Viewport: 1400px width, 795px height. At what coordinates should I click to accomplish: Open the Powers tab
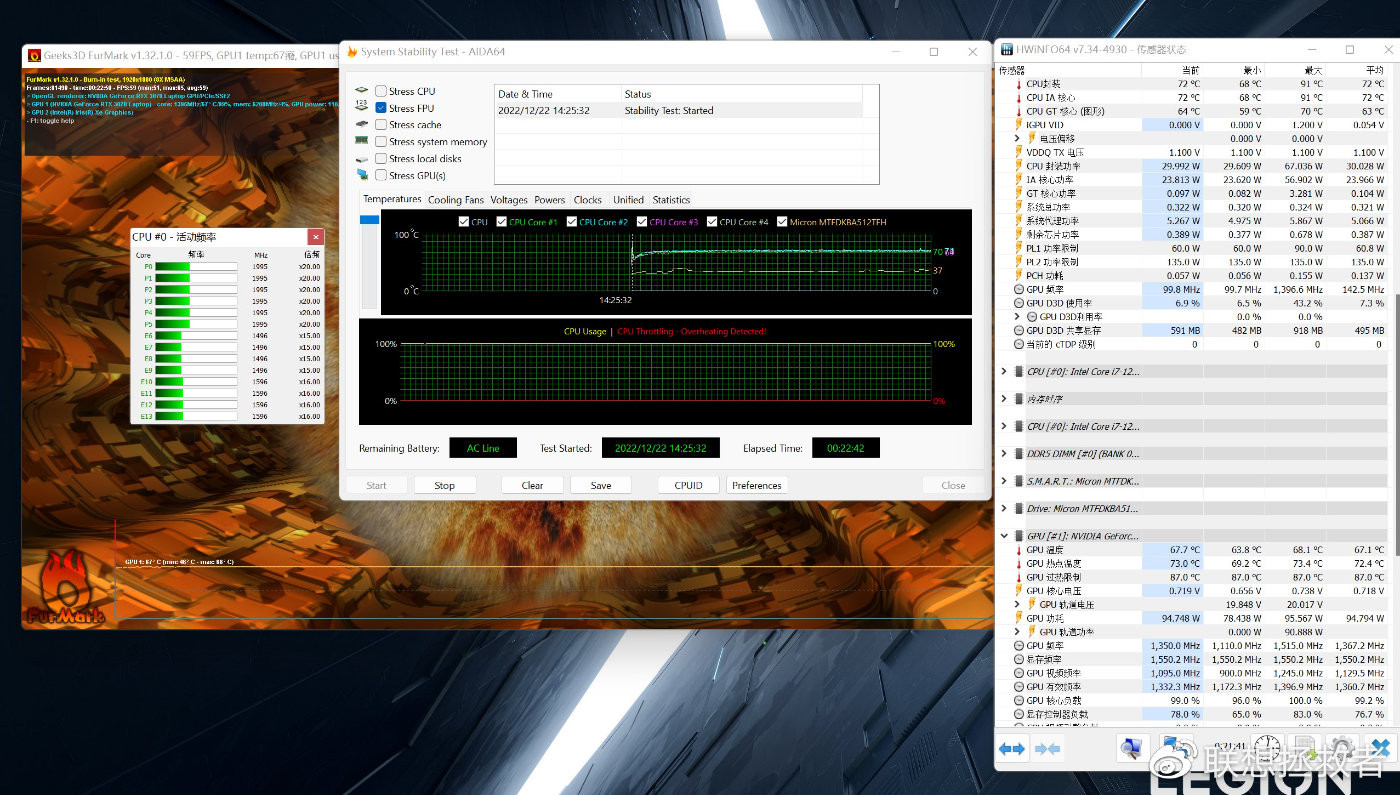pyautogui.click(x=549, y=200)
